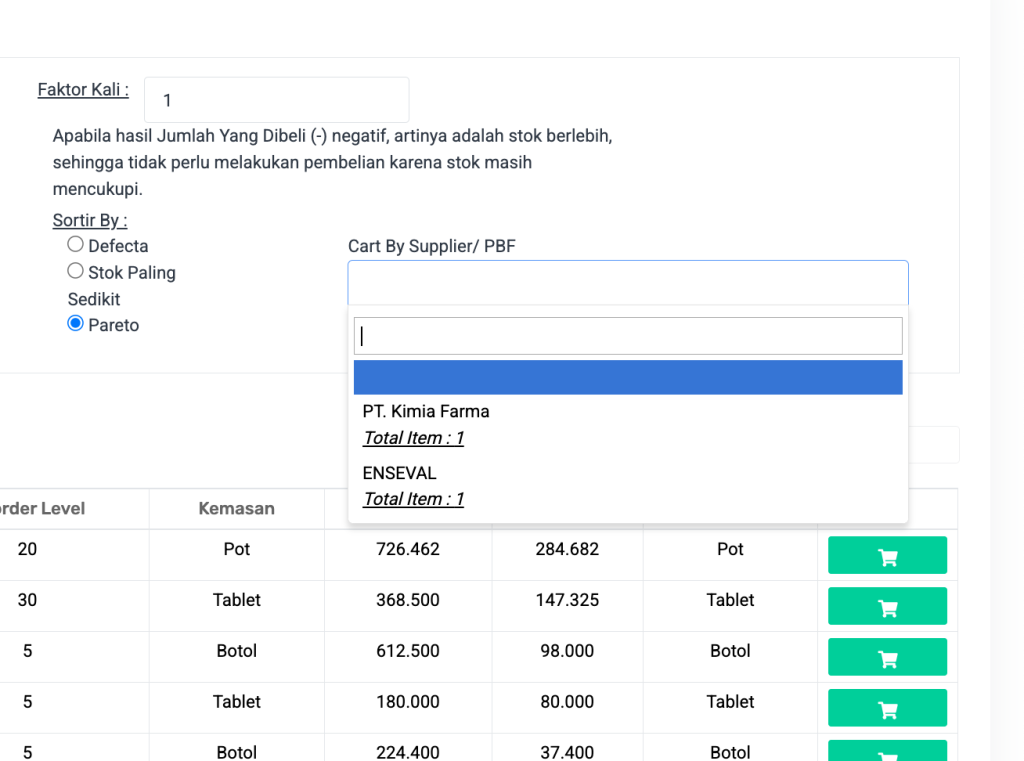Screen dimensions: 1024x761
Task: Click the Sortir By label
Action: tap(90, 220)
